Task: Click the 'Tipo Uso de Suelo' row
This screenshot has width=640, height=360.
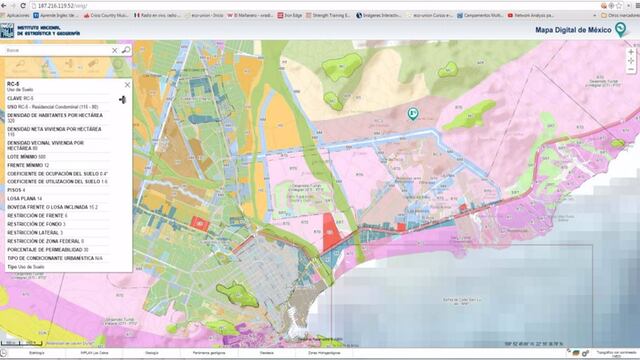Action: tap(58, 267)
